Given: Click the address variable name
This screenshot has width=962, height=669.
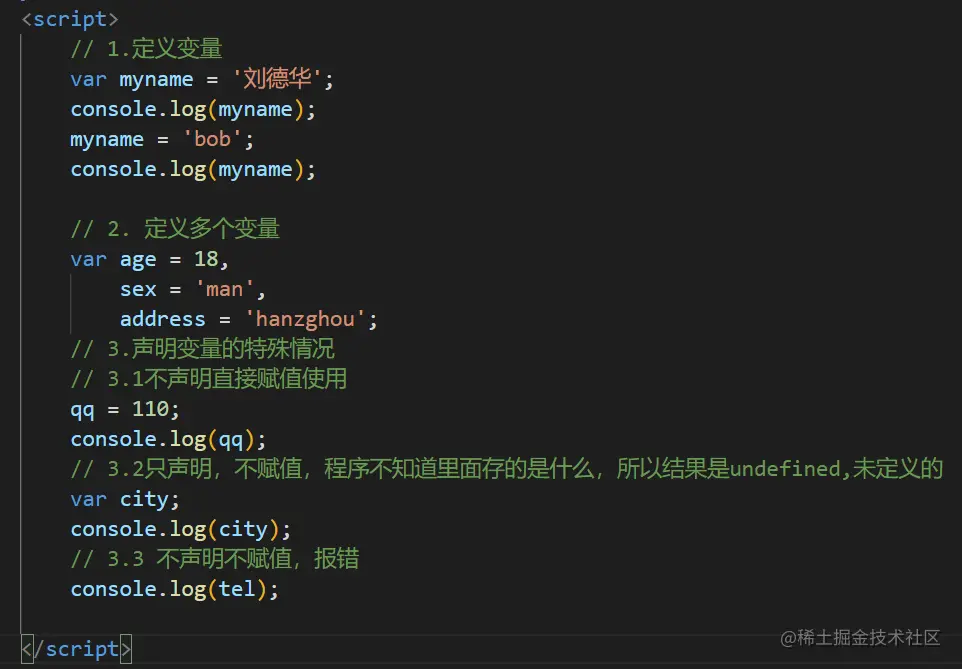Looking at the screenshot, I should pyautogui.click(x=163, y=319).
